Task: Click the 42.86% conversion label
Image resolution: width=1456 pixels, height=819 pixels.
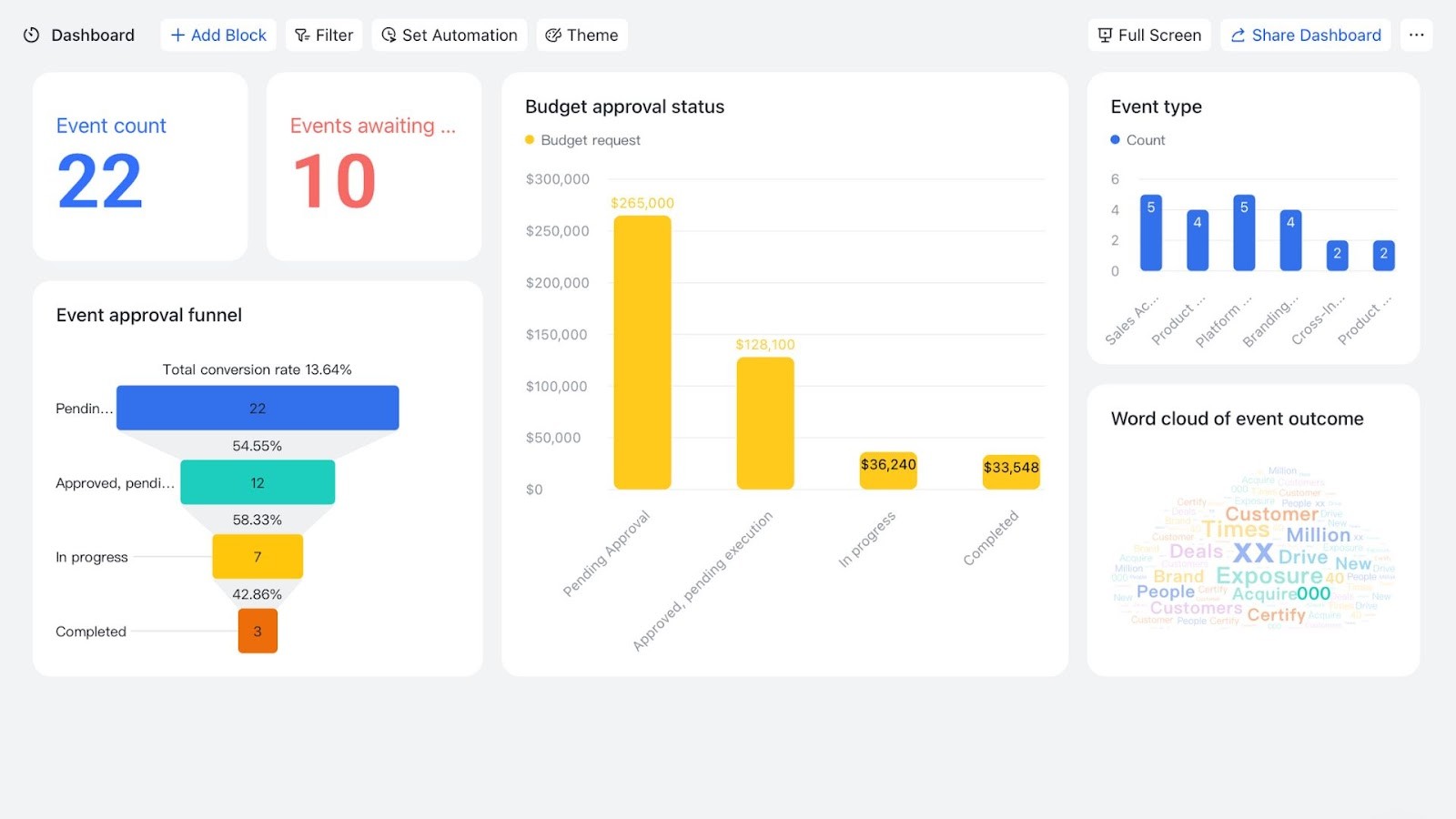Action: [258, 594]
